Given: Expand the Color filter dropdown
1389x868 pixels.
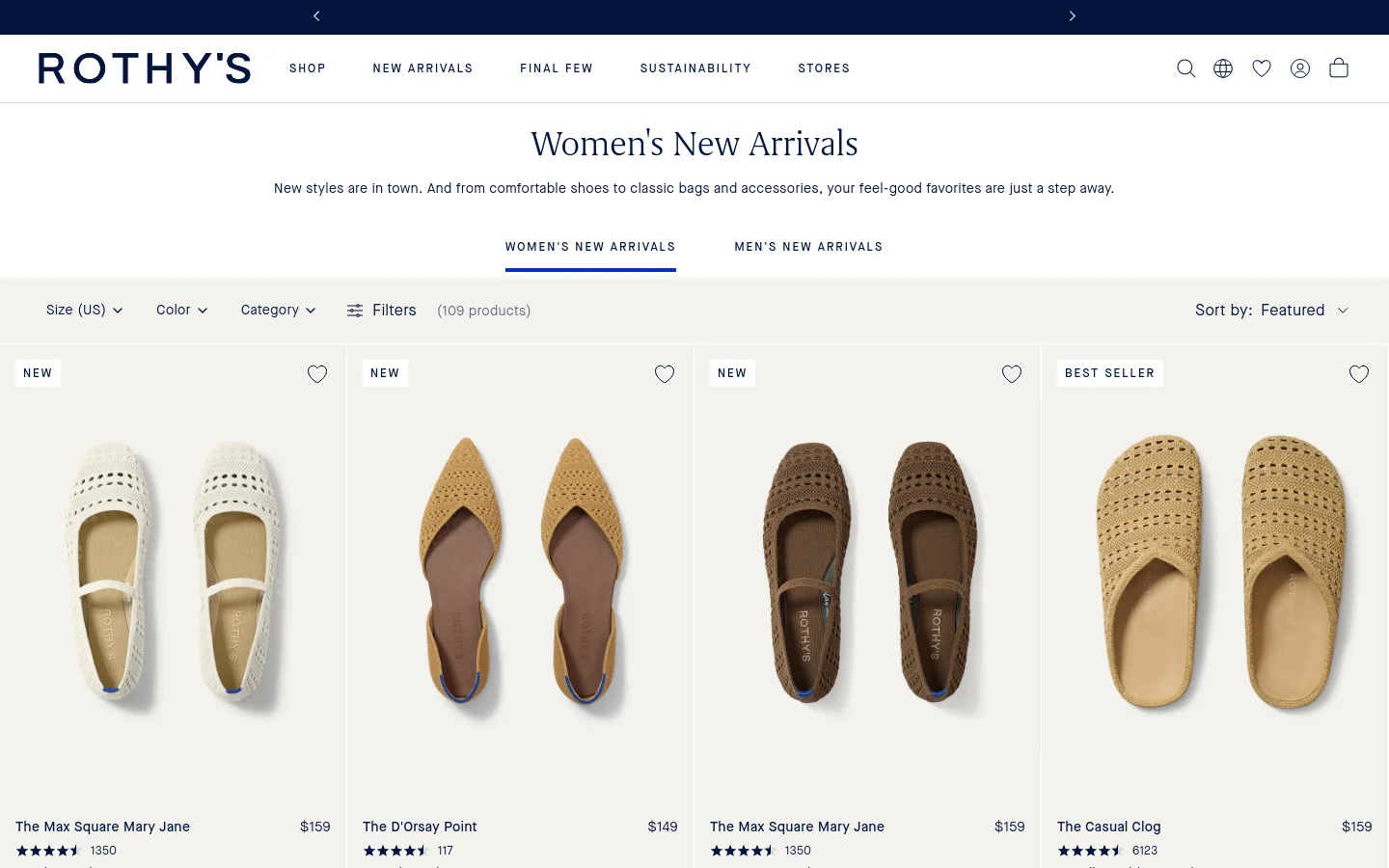Looking at the screenshot, I should [x=182, y=310].
